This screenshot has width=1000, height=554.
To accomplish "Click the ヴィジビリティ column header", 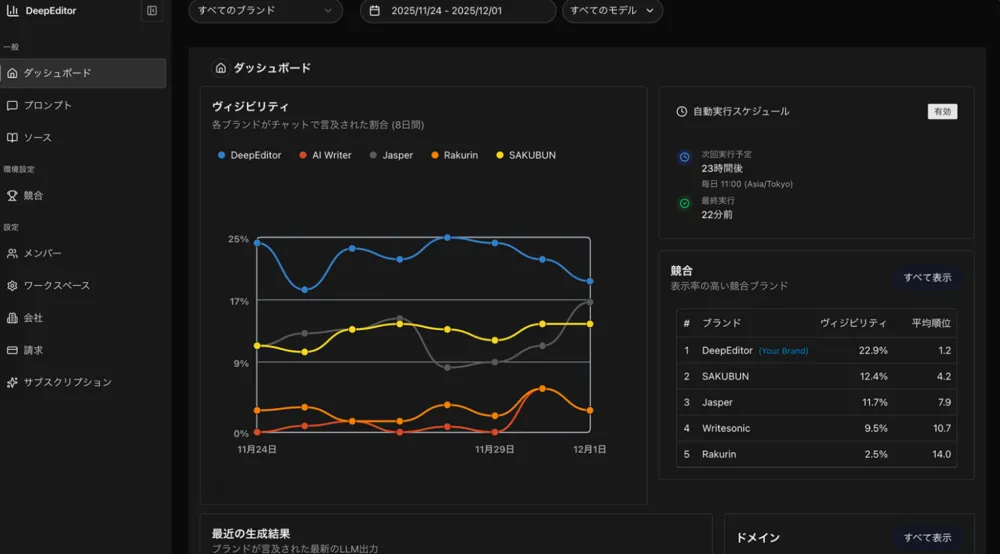I will [853, 323].
